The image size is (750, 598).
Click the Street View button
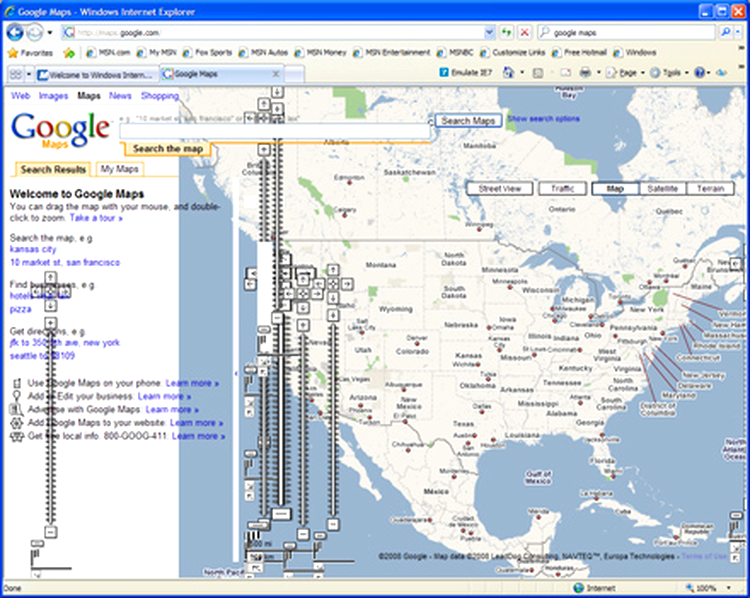pos(498,188)
